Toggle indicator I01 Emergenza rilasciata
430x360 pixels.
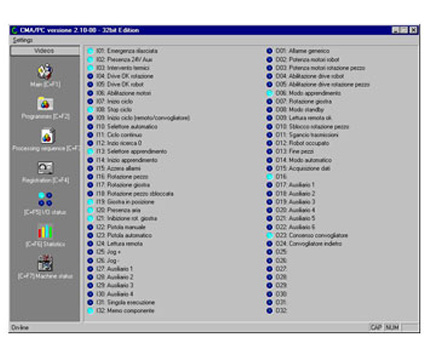click(x=90, y=51)
